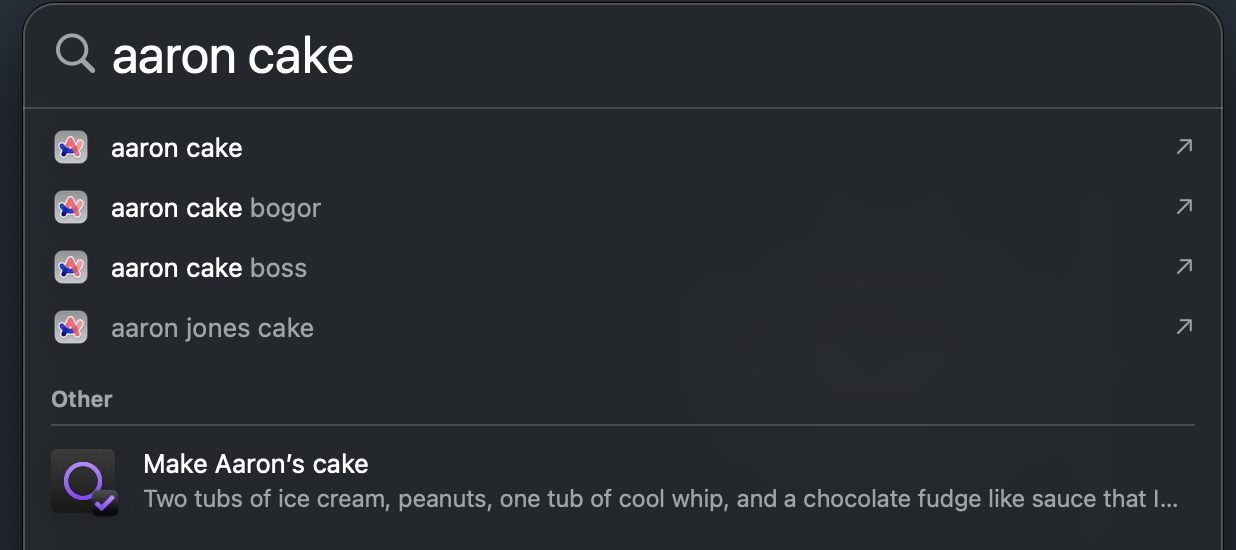The width and height of the screenshot is (1236, 550).
Task: Select the 'aaron cake bogor' suggestion
Action: tap(622, 208)
